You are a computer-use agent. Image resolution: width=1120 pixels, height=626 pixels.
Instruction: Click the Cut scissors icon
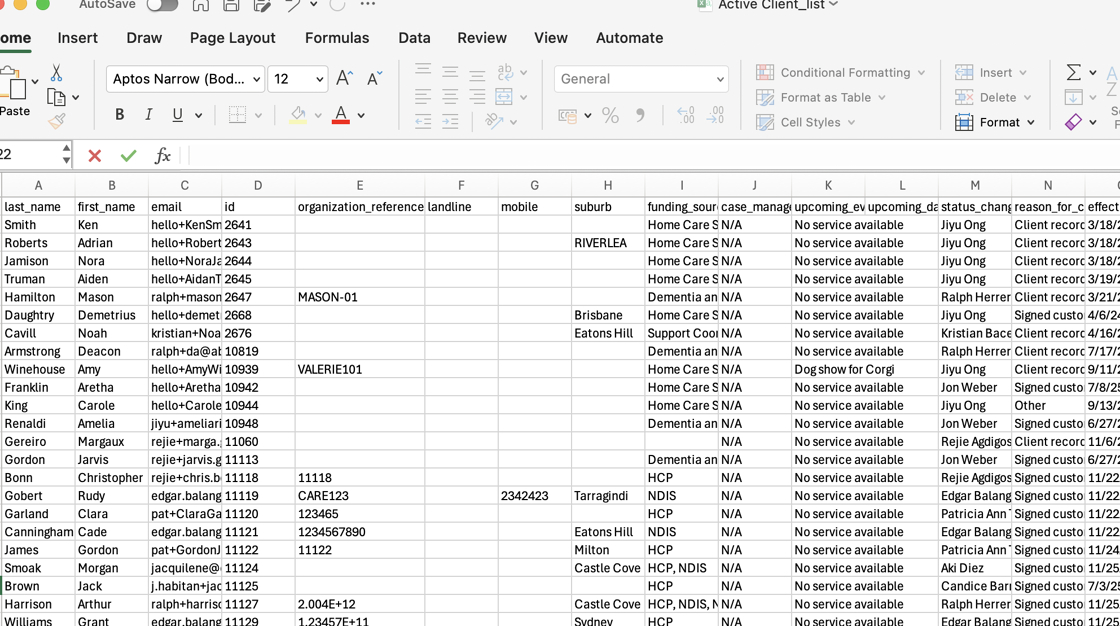(x=56, y=73)
